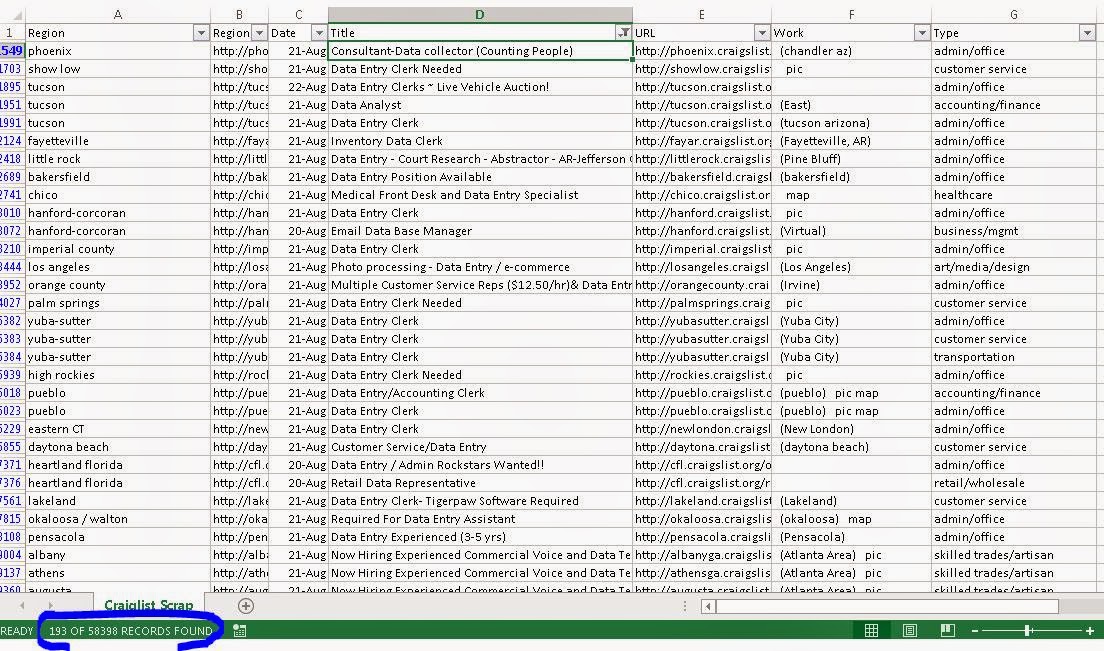Open the filtered Title column dropdown
The height and width of the screenshot is (651, 1104).
click(623, 33)
